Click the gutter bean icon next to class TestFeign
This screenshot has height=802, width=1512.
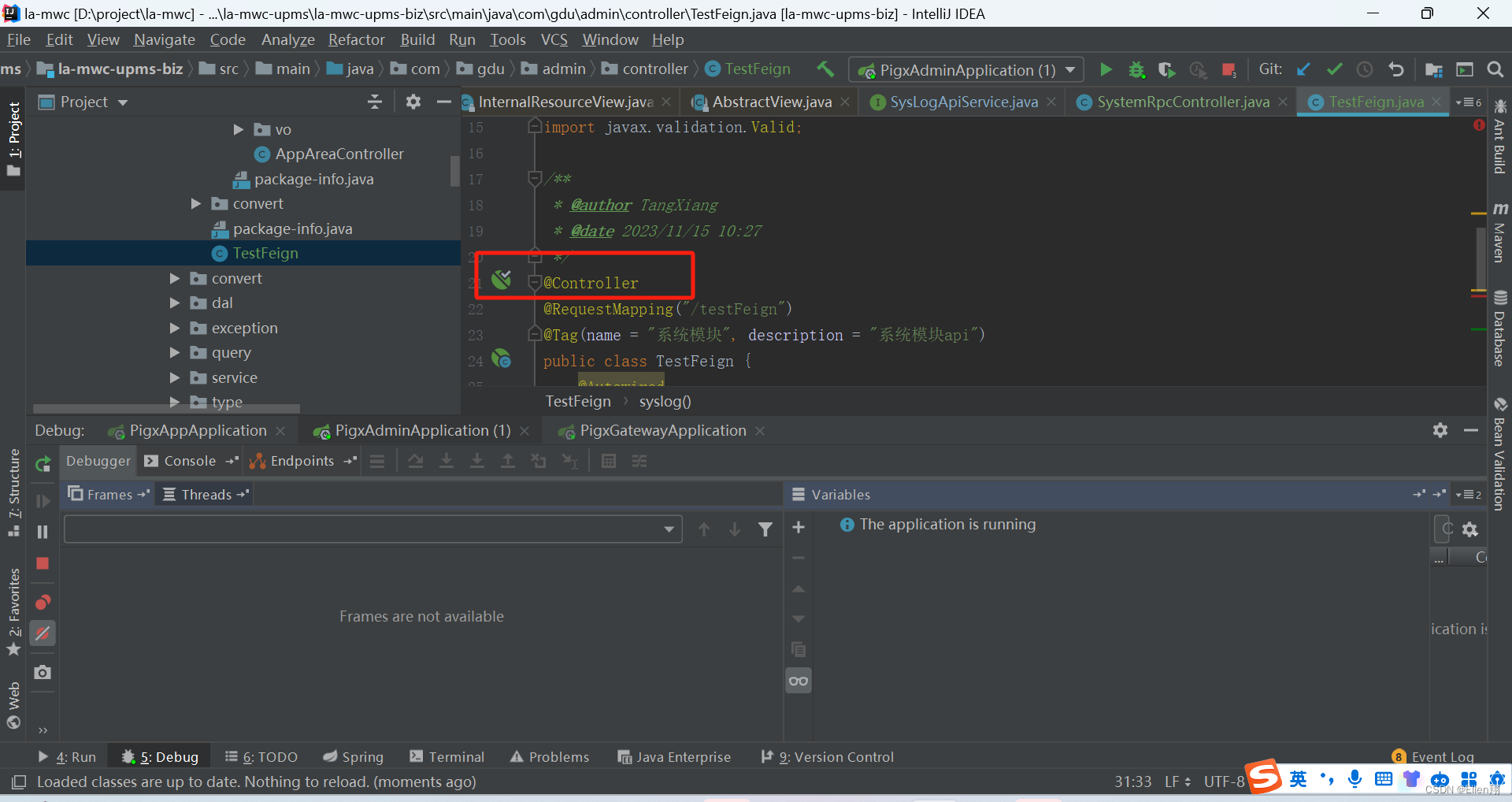(x=502, y=358)
